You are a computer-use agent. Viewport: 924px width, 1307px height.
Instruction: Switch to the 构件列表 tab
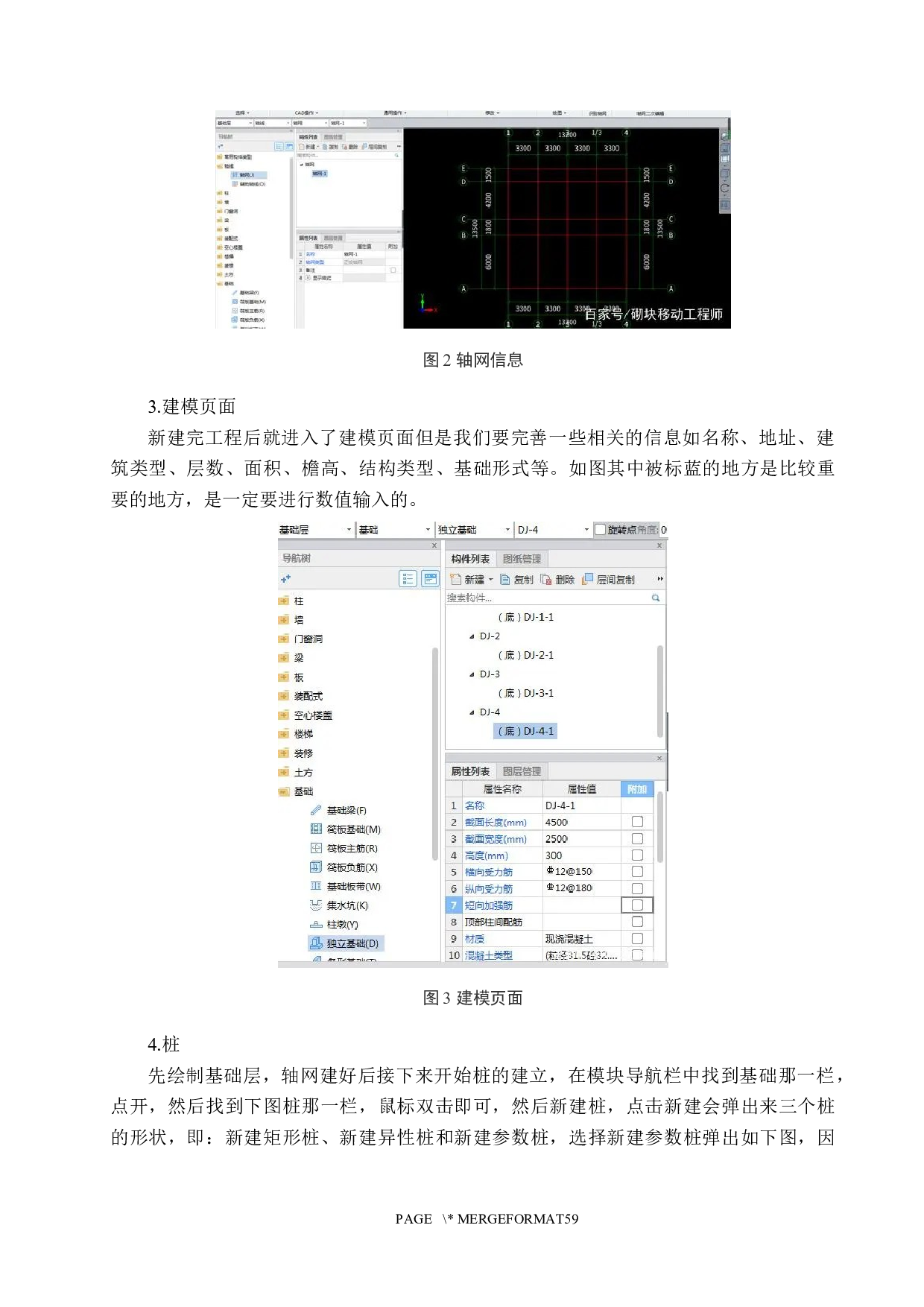coord(470,559)
